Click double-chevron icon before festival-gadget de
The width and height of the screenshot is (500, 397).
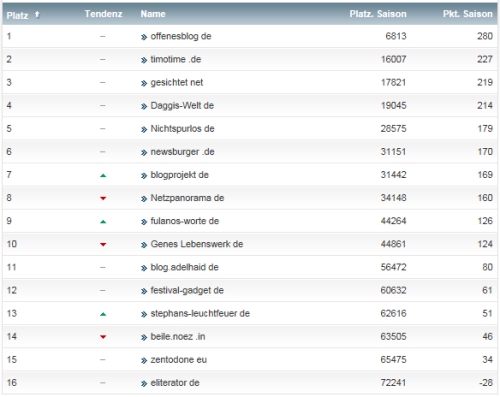tap(144, 291)
